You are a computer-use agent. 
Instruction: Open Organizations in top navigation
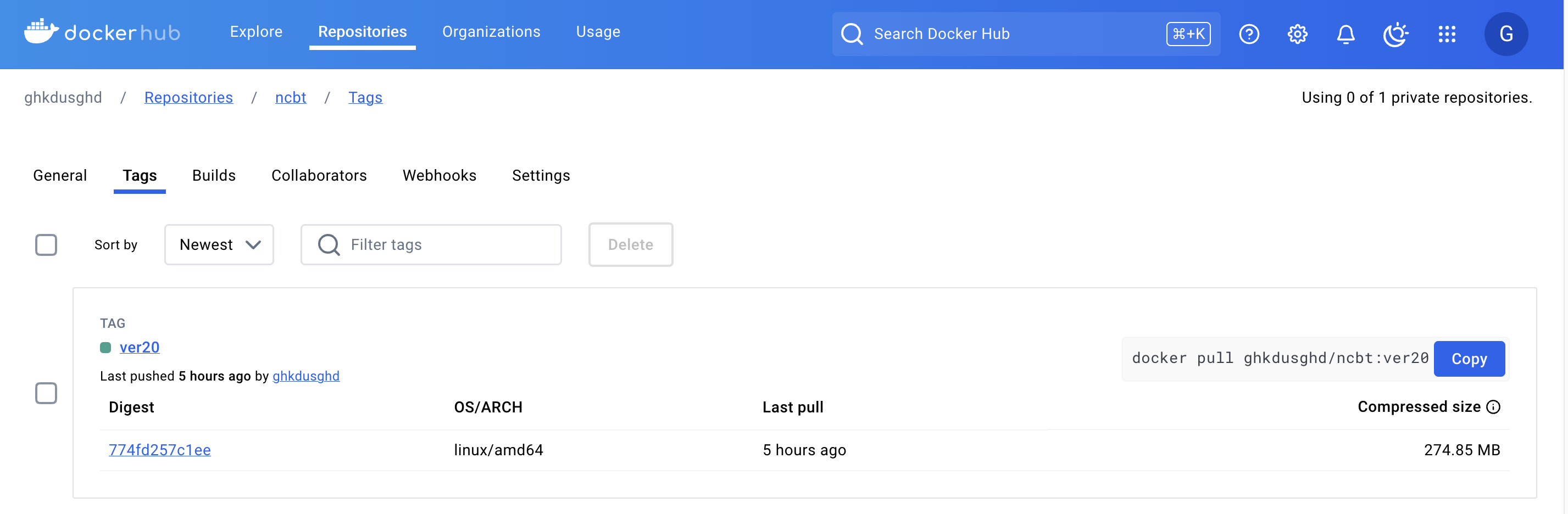point(491,32)
